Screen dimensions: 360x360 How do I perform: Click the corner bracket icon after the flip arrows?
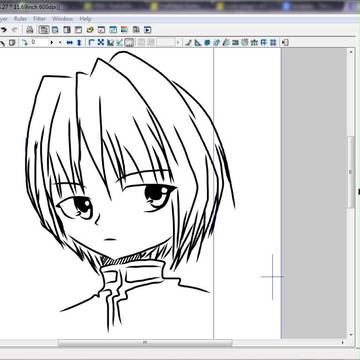(x=91, y=43)
